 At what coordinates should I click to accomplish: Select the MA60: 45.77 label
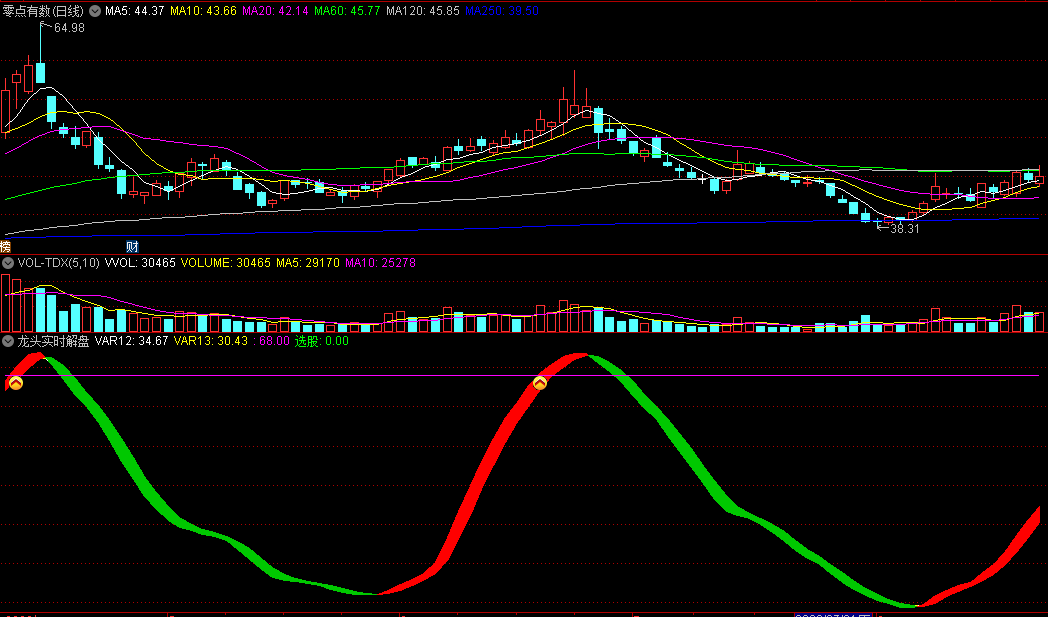coord(347,11)
